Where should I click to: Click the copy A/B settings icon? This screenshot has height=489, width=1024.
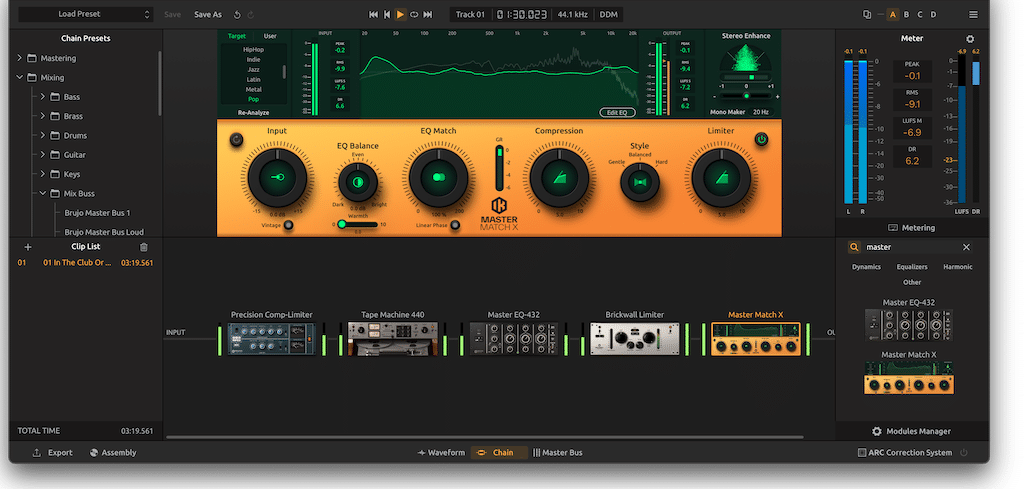coord(867,14)
